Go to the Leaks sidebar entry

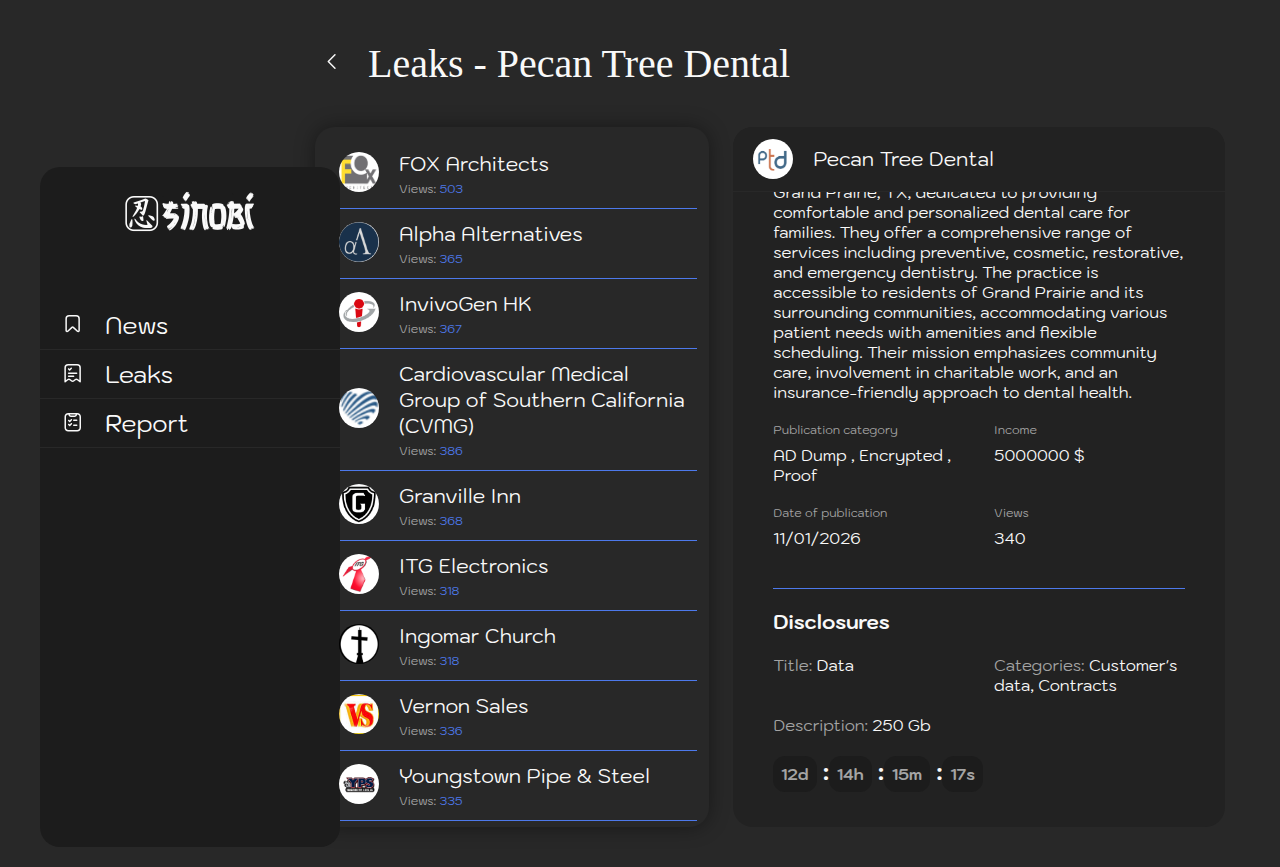(139, 375)
